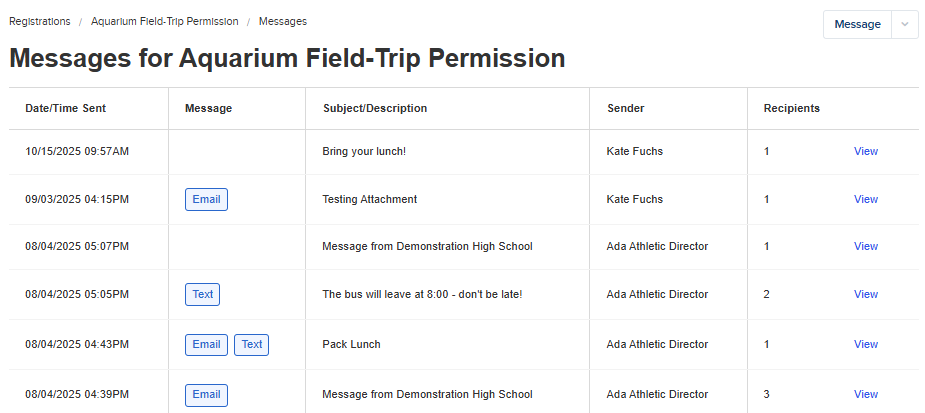This screenshot has height=413, width=925.
Task: View the Pack Lunch message
Action: (865, 345)
